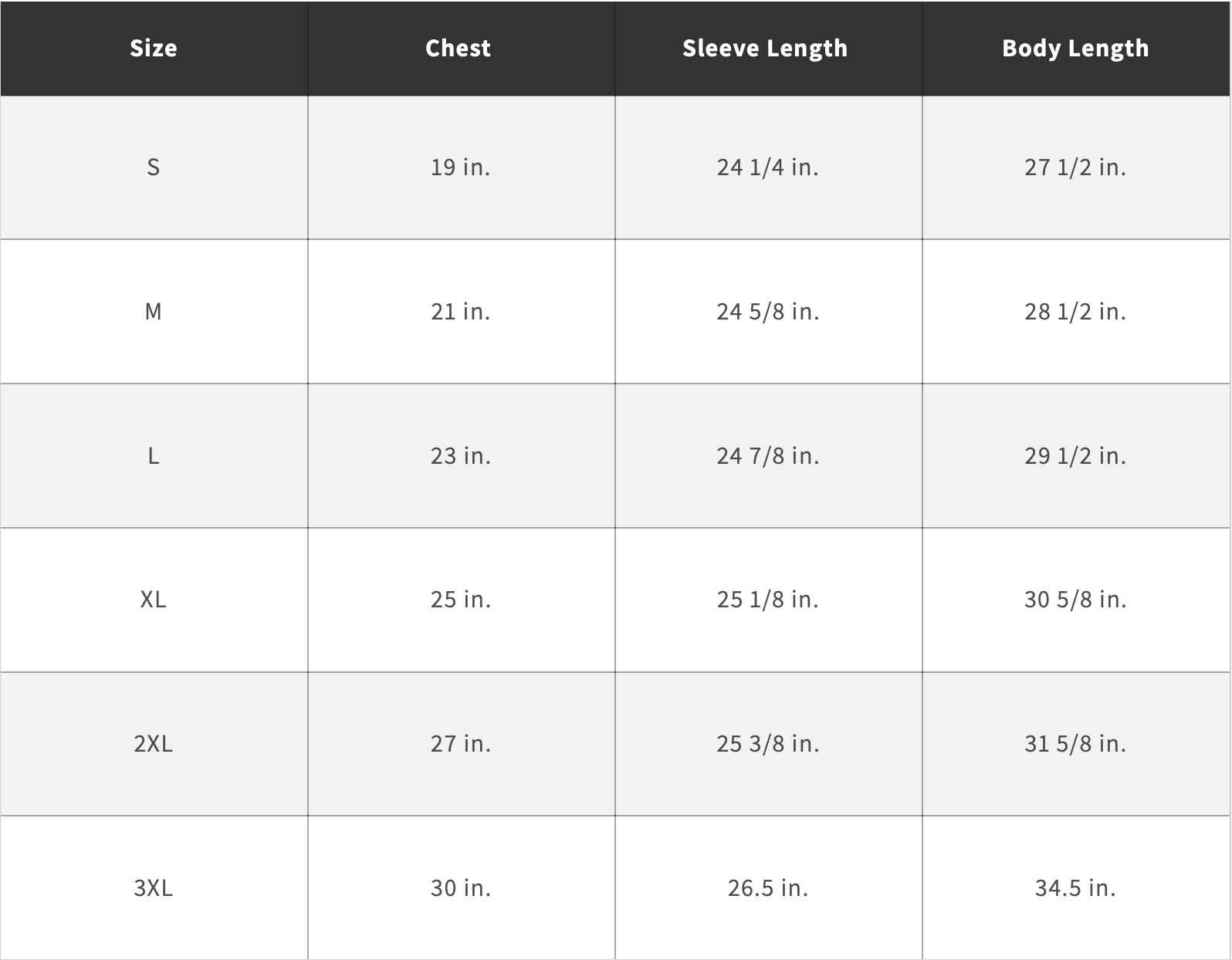Image resolution: width=1232 pixels, height=960 pixels.
Task: Select the S size cell
Action: (154, 167)
